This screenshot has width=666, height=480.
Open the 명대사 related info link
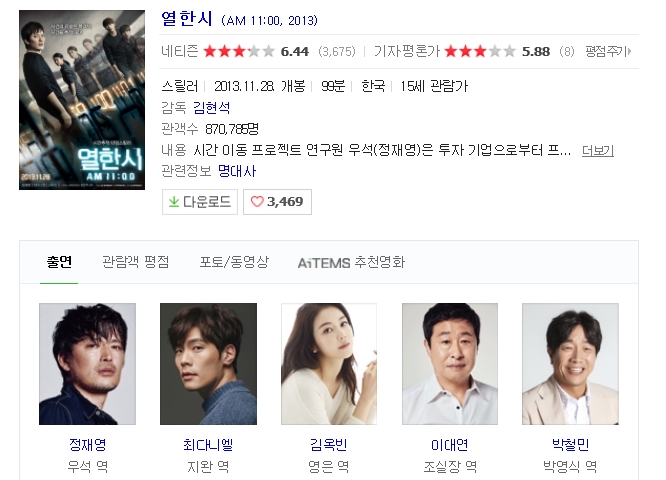click(237, 171)
